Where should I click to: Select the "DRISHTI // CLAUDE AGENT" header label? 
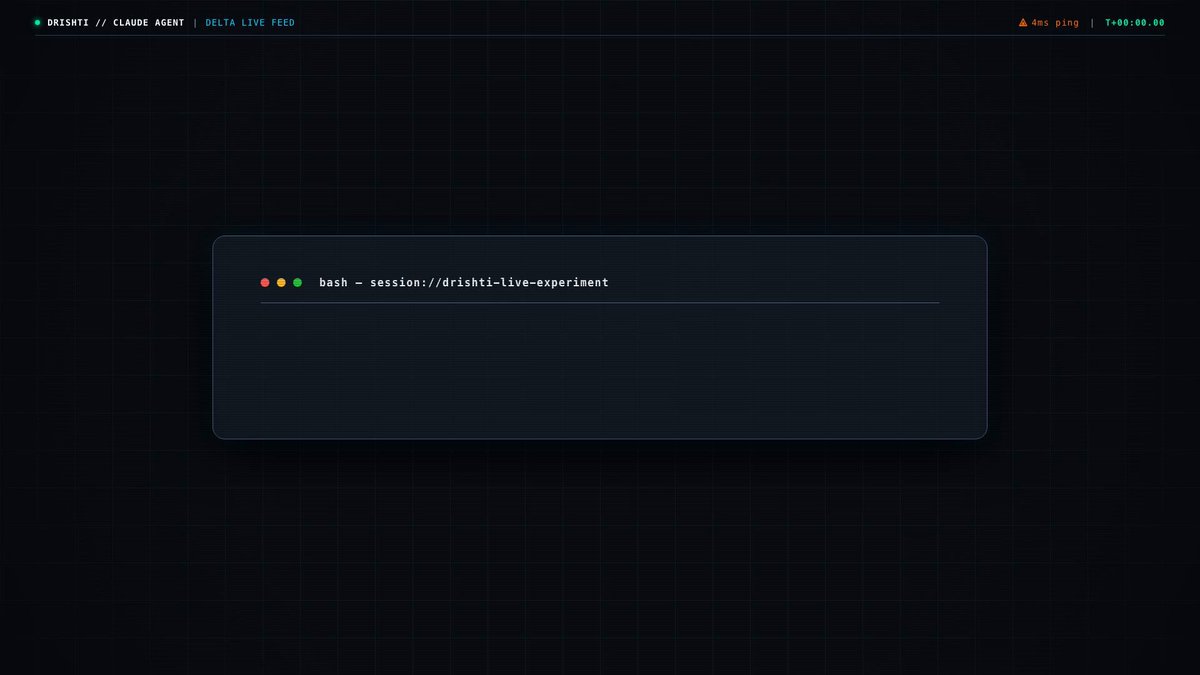(116, 22)
